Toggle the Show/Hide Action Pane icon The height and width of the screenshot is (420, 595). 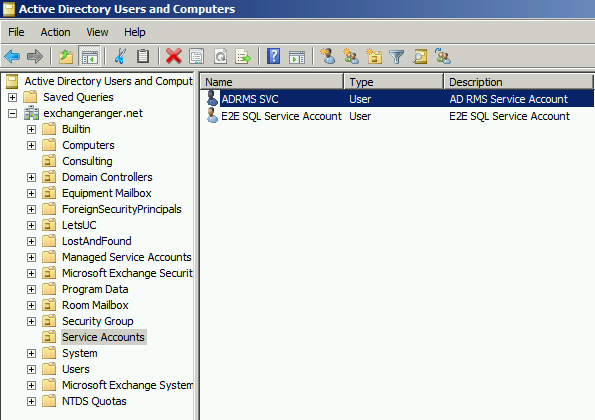tap(297, 57)
